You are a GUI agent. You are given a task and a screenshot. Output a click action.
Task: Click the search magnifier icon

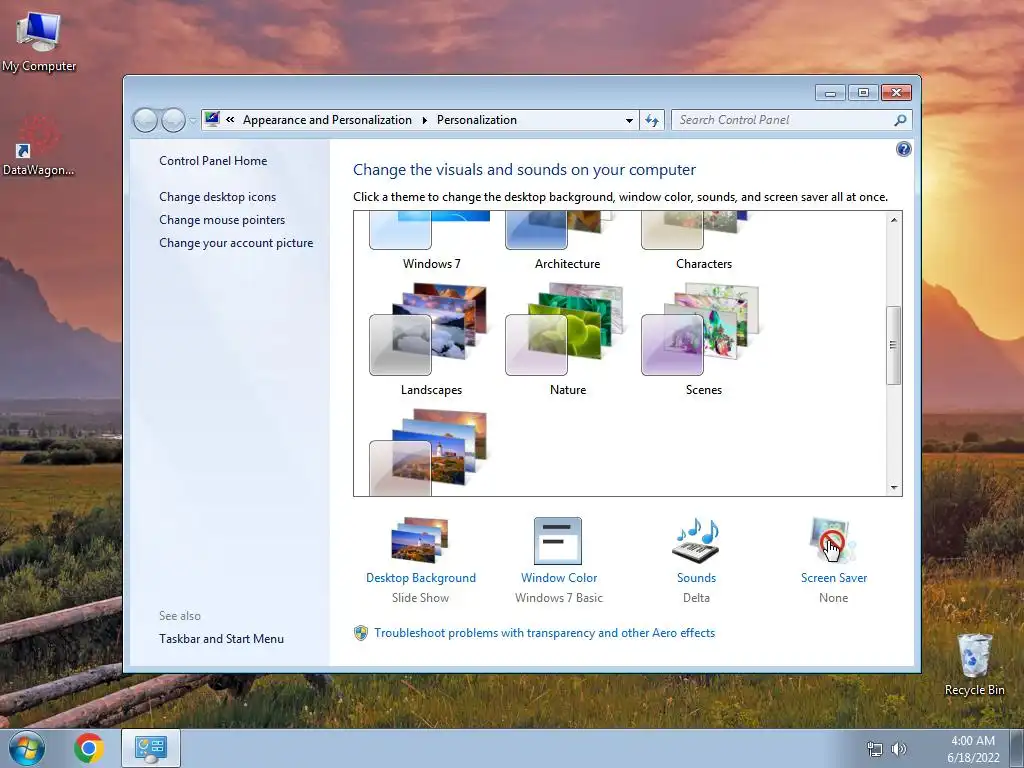pos(900,120)
